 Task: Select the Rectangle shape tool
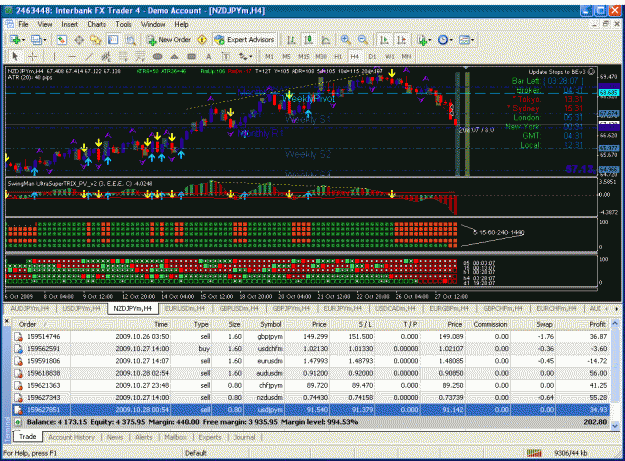(191, 57)
